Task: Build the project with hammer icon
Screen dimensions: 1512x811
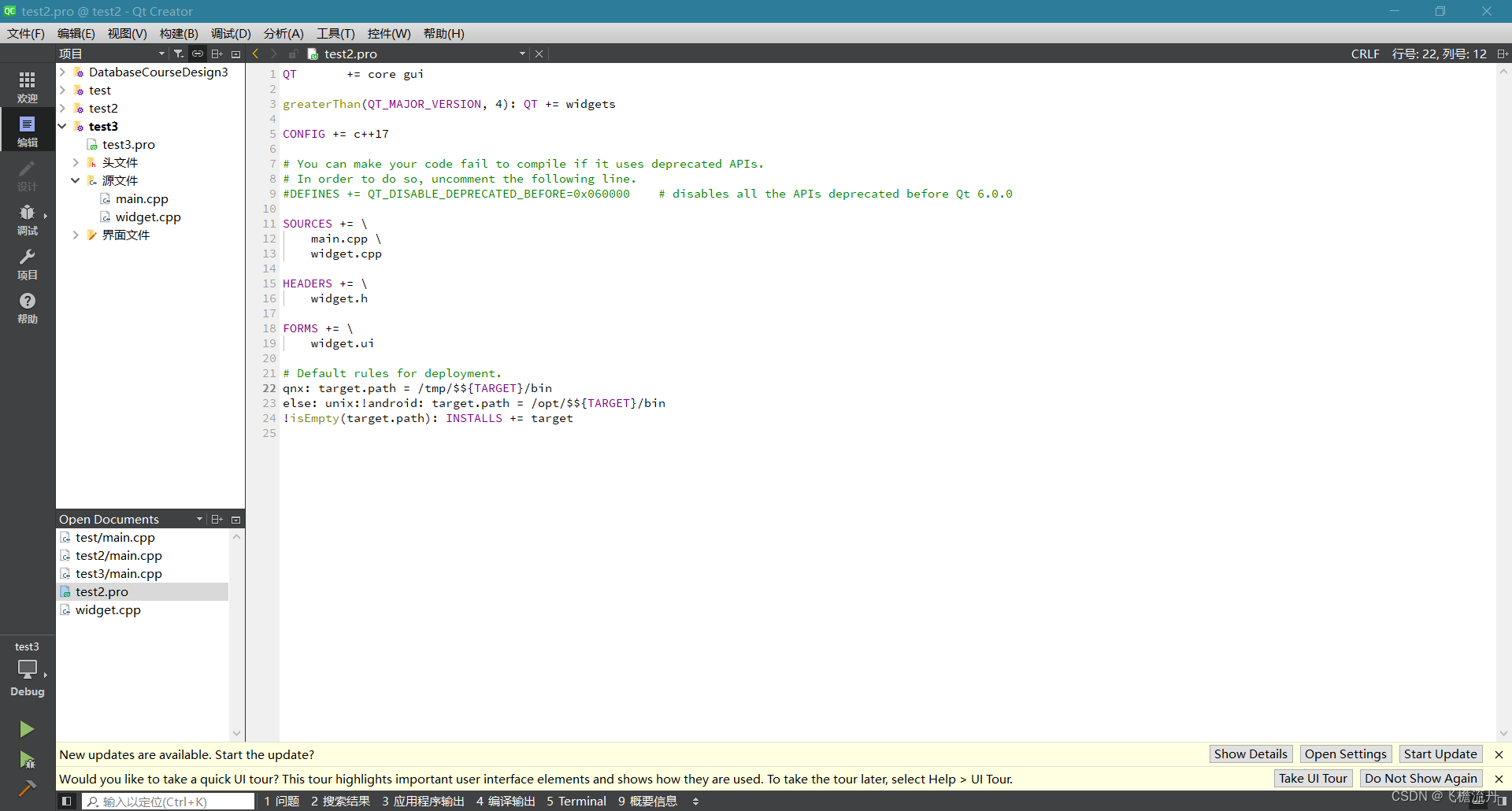Action: click(27, 788)
